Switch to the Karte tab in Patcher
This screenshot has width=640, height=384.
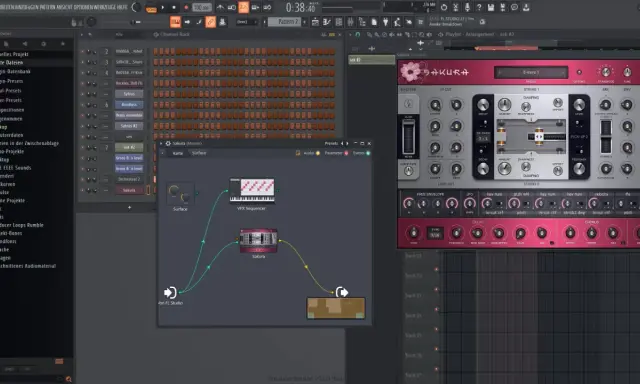pos(178,153)
